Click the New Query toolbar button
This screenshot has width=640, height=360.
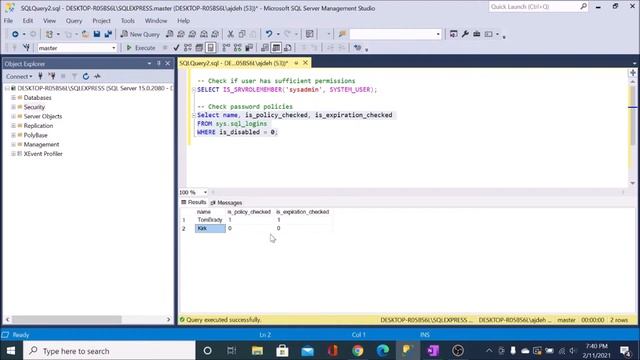click(140, 34)
